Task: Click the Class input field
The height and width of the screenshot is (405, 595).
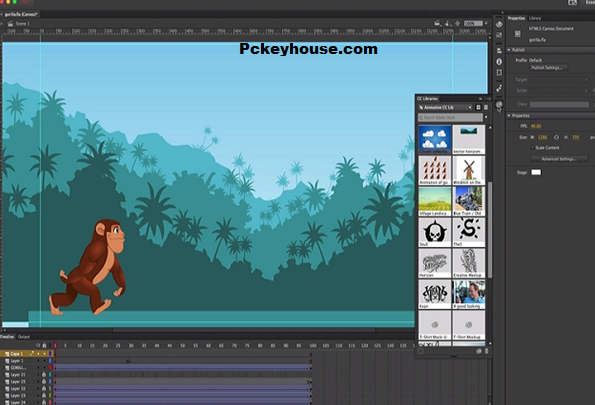Action: click(559, 104)
